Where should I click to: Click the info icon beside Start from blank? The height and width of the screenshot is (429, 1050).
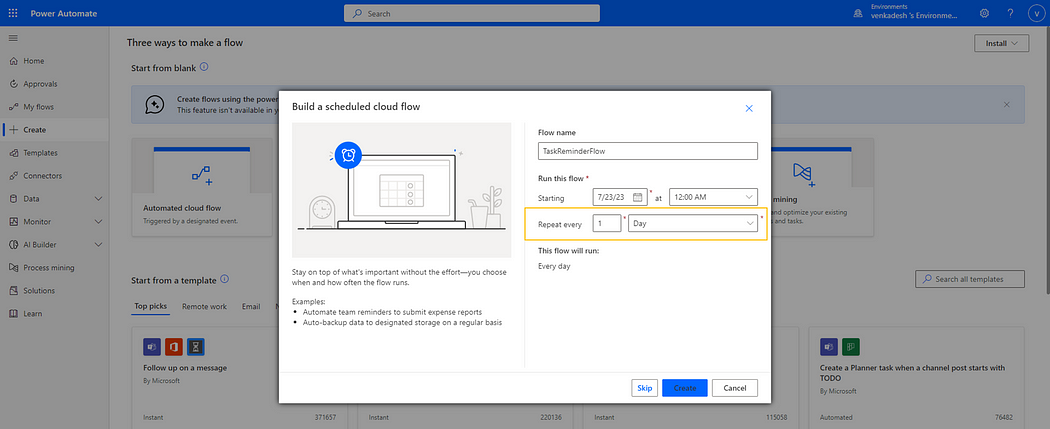204,67
